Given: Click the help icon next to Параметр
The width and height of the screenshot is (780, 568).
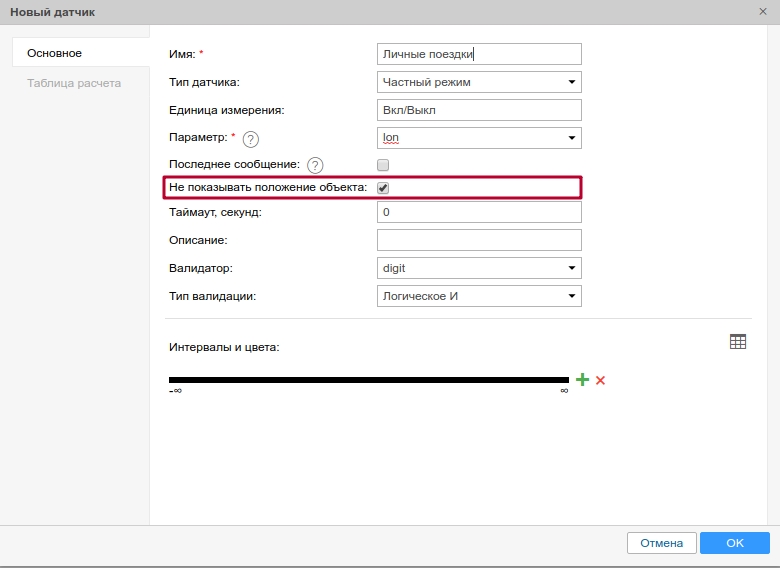Looking at the screenshot, I should tap(251, 139).
